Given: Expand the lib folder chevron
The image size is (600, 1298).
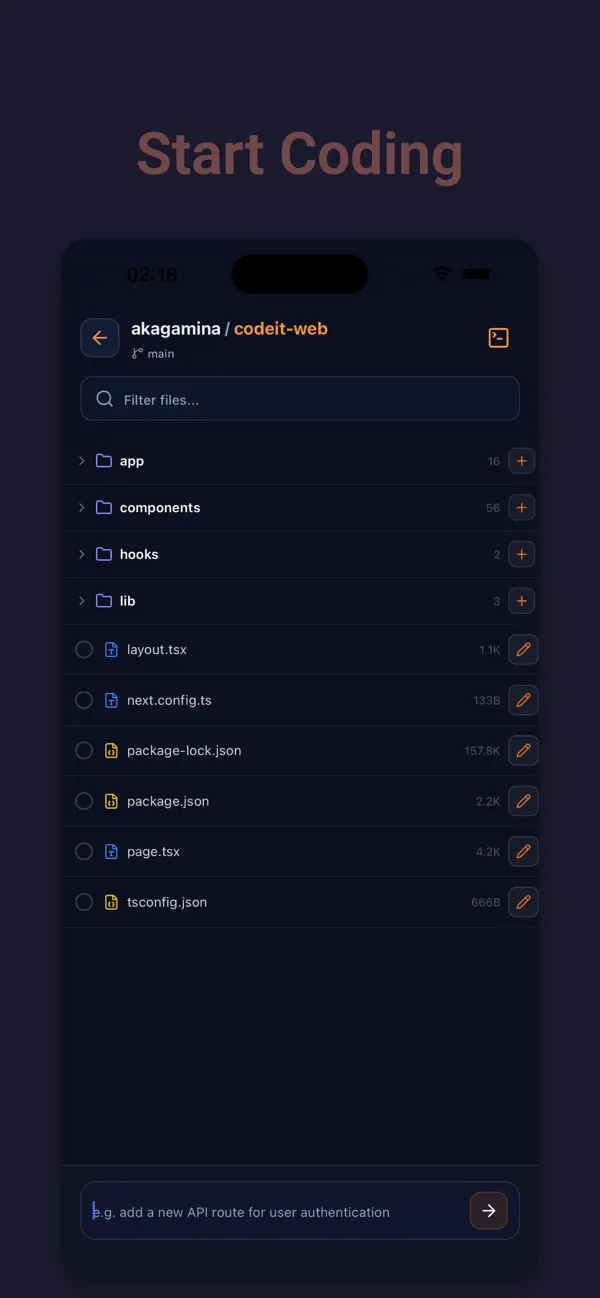Looking at the screenshot, I should (x=81, y=600).
